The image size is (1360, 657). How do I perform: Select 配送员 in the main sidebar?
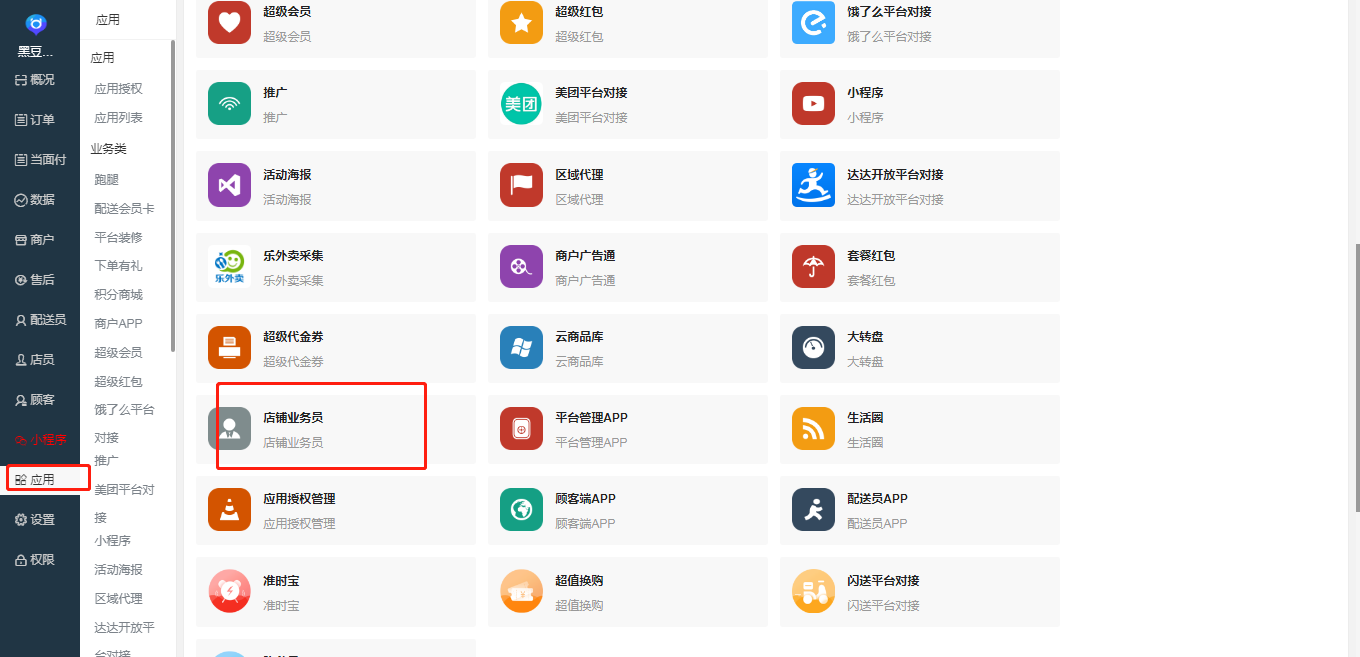click(x=40, y=320)
